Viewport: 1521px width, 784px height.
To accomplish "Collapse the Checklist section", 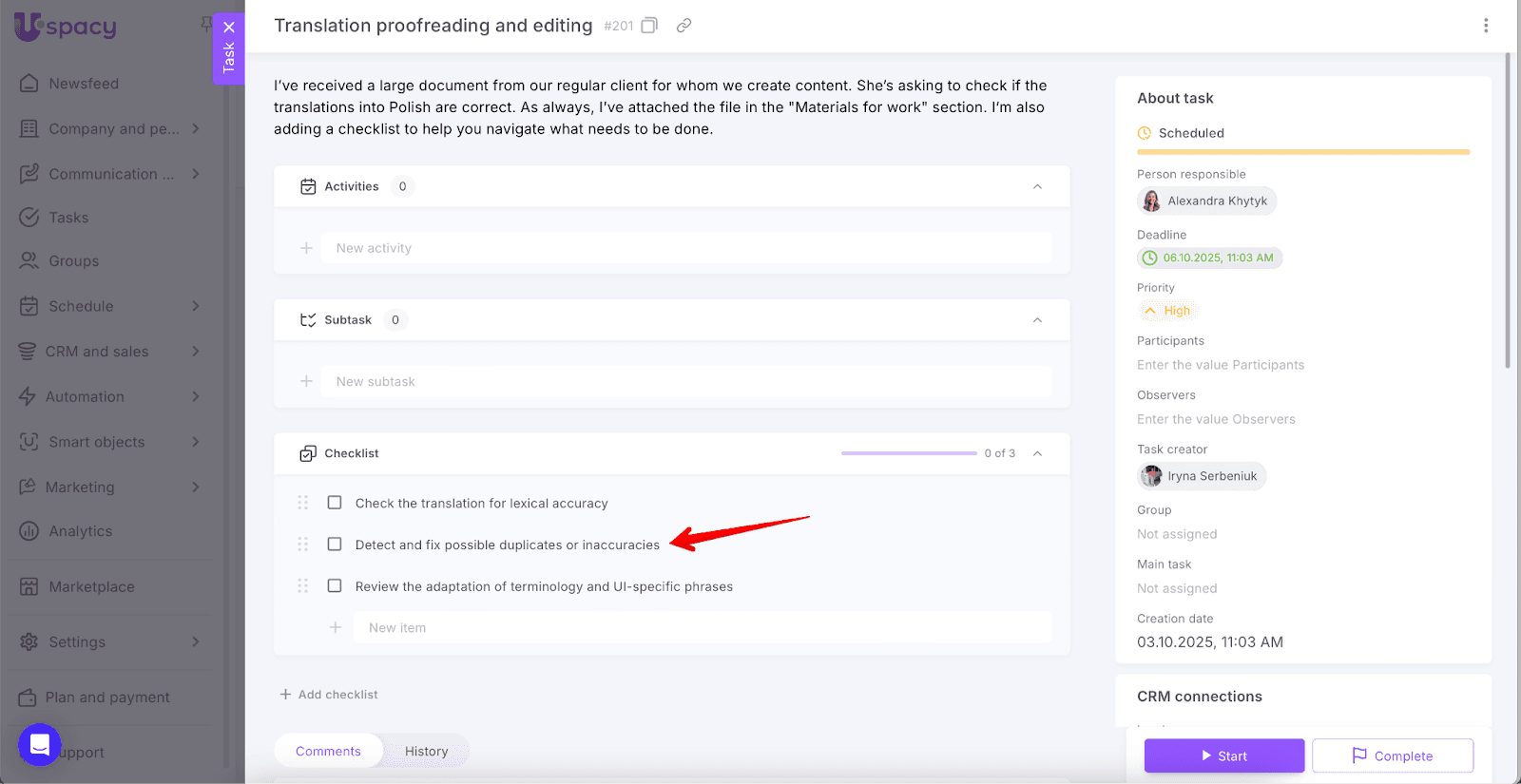I will click(x=1037, y=453).
